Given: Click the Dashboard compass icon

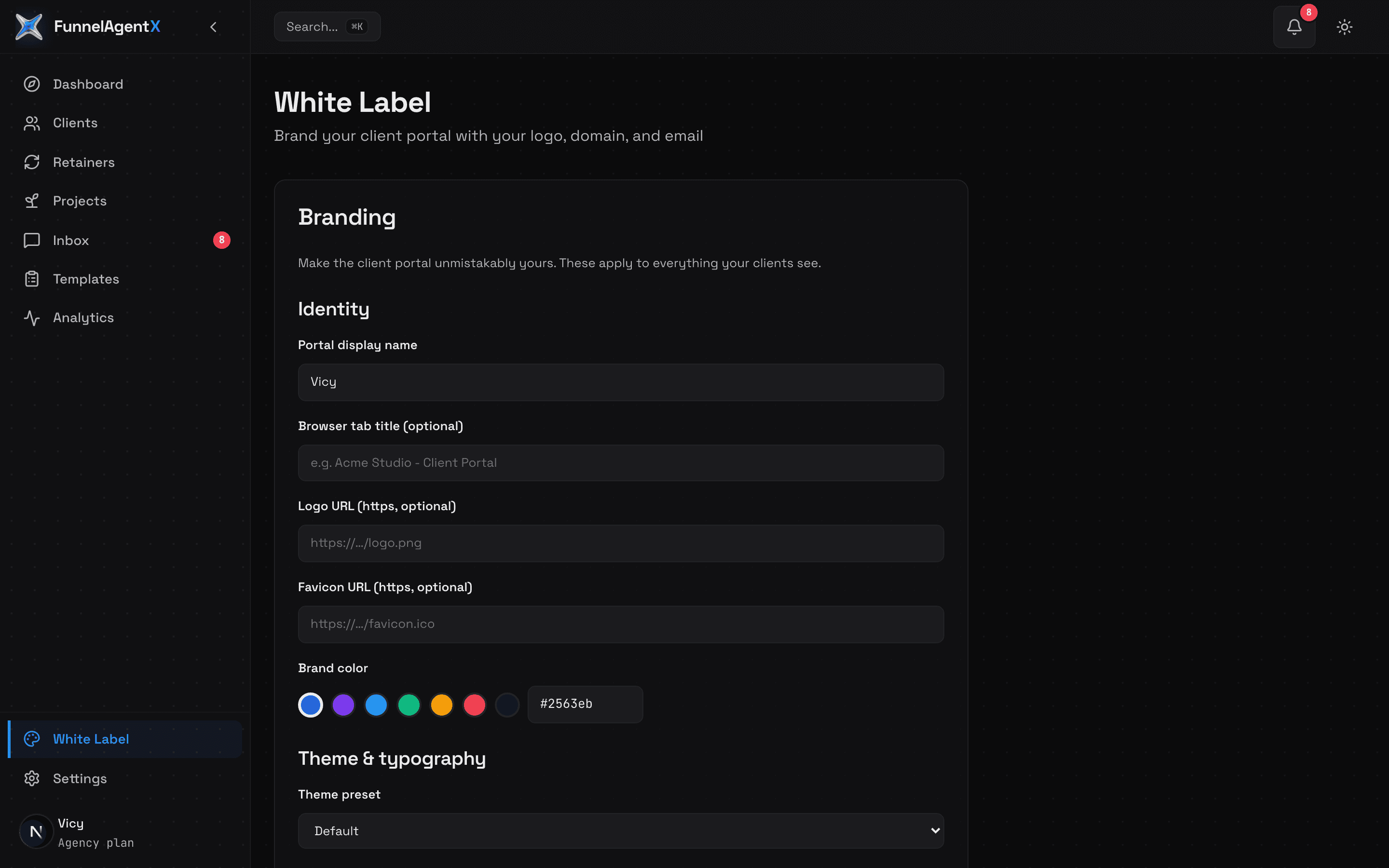Looking at the screenshot, I should tap(31, 84).
